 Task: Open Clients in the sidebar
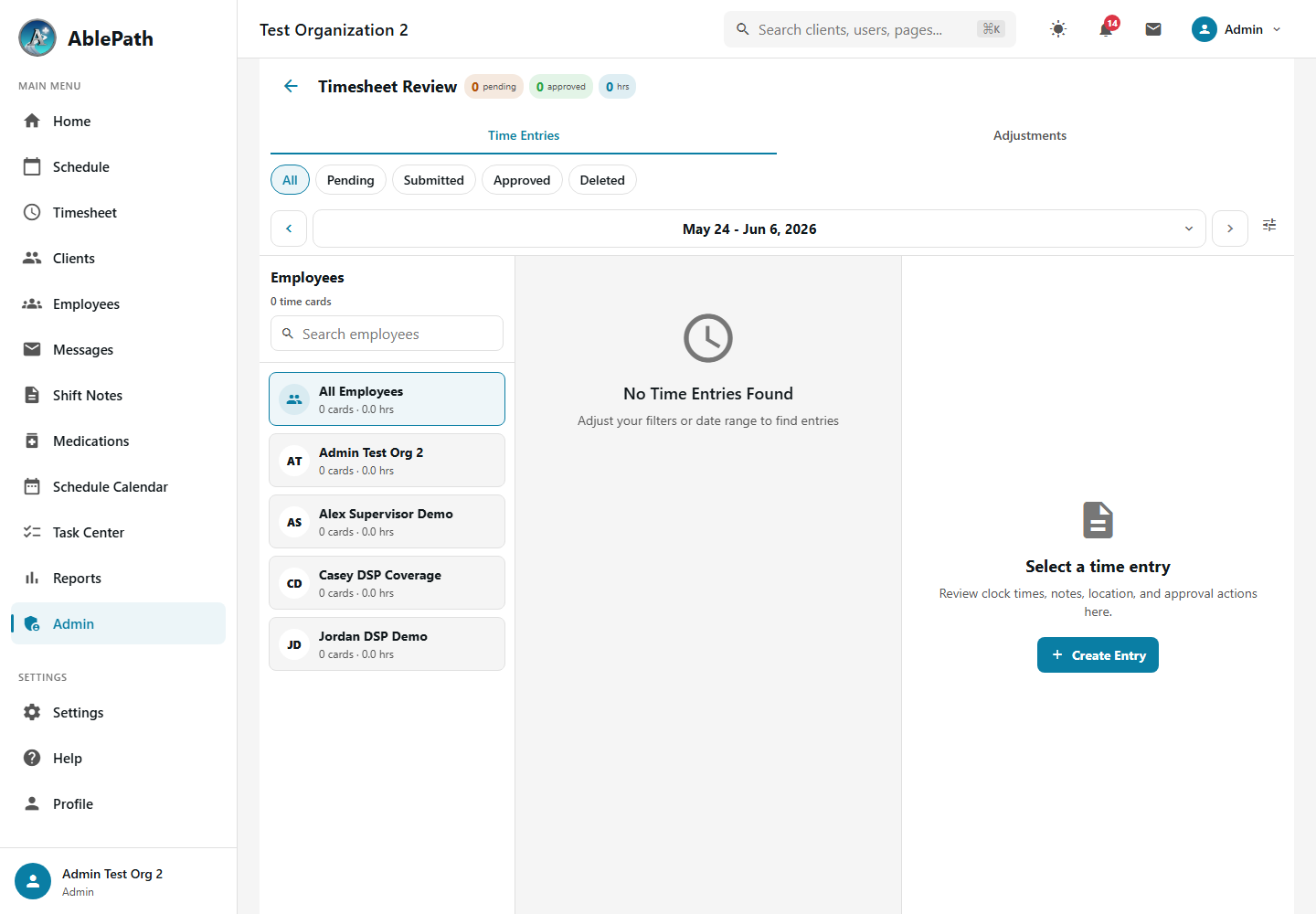point(118,258)
